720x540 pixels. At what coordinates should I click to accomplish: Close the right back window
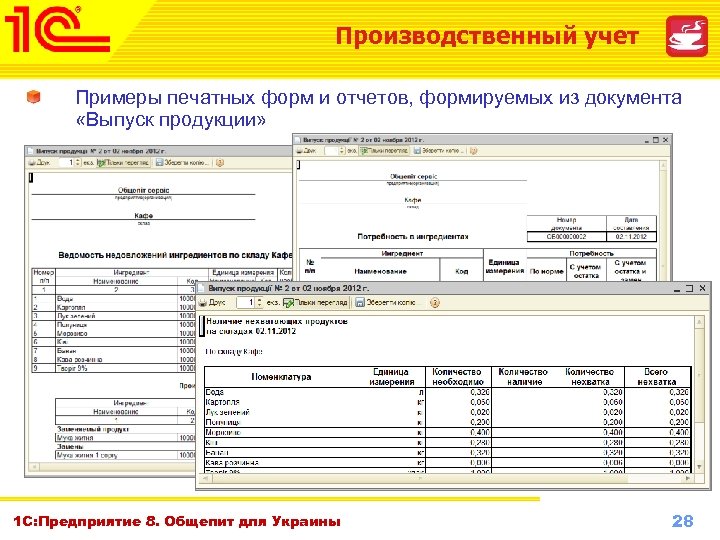pos(665,140)
